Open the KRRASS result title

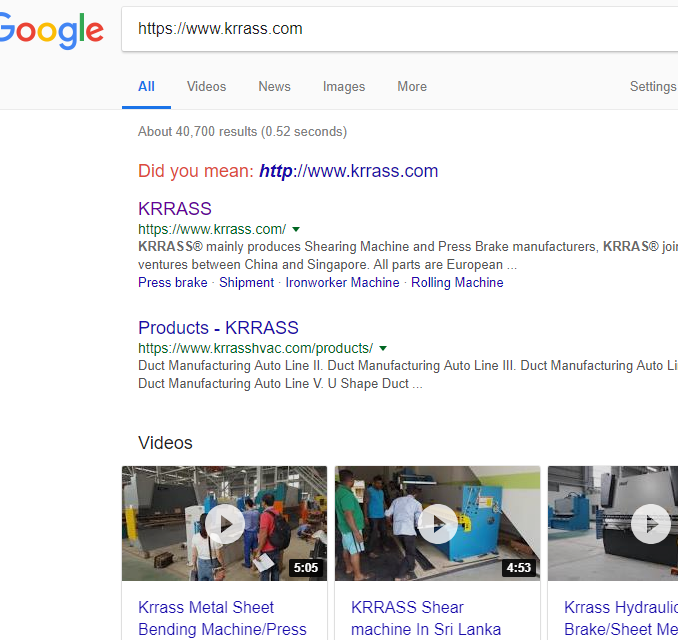click(x=175, y=208)
